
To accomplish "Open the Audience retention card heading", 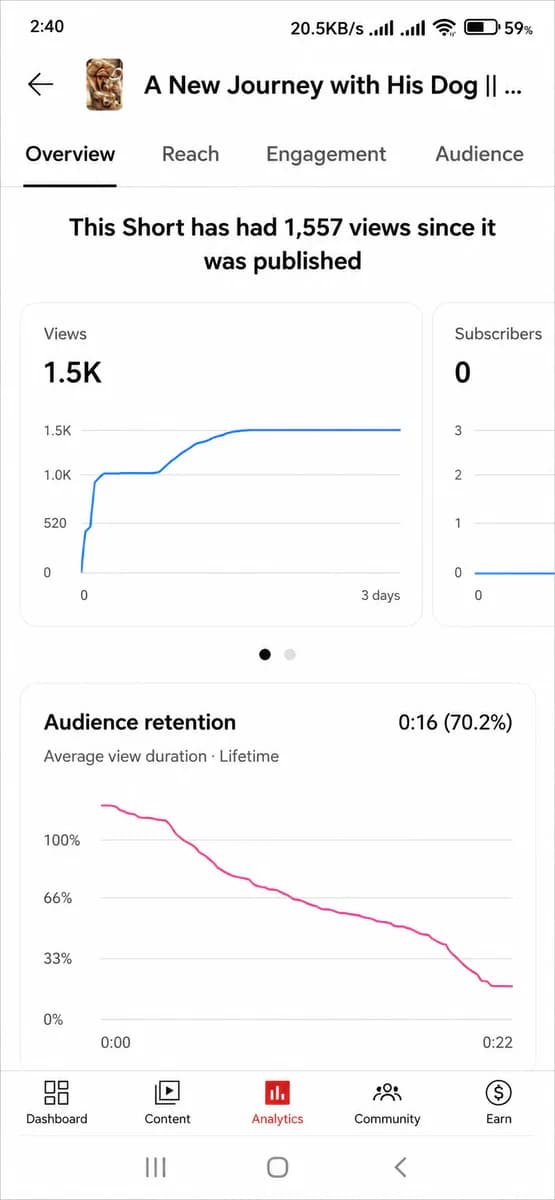I will (x=140, y=722).
